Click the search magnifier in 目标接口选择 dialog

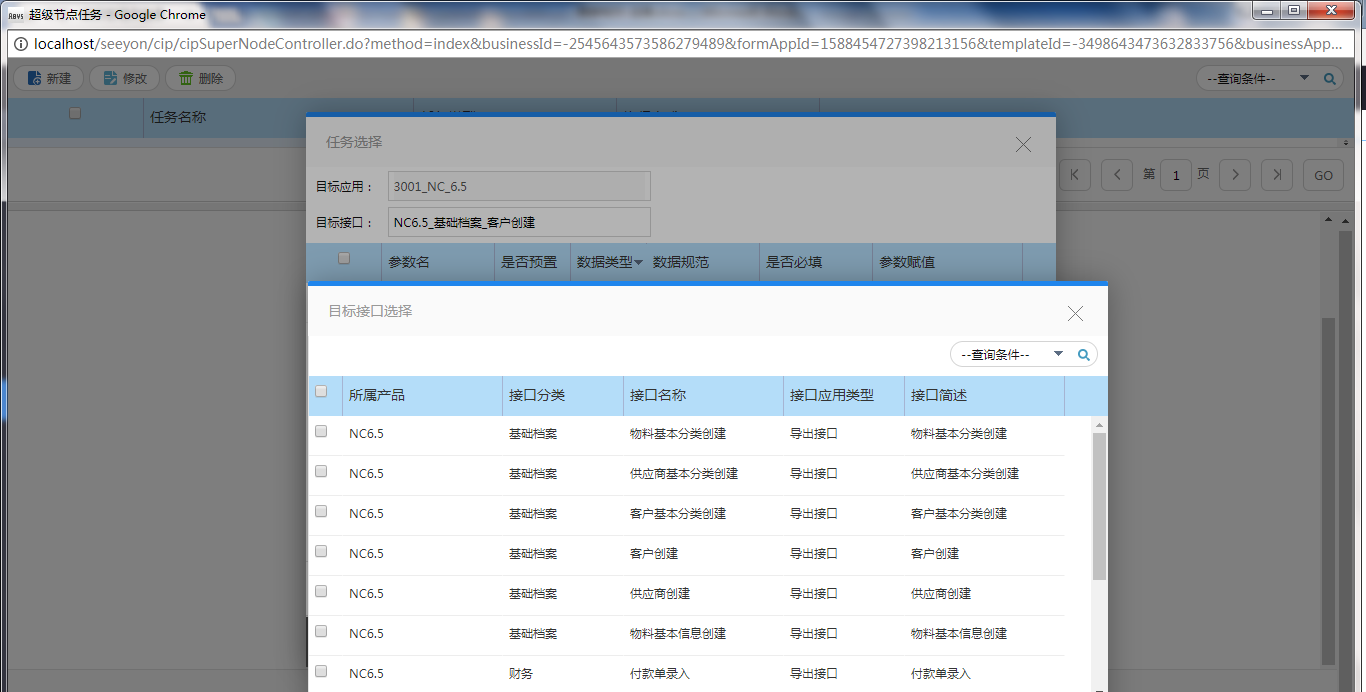click(1083, 355)
